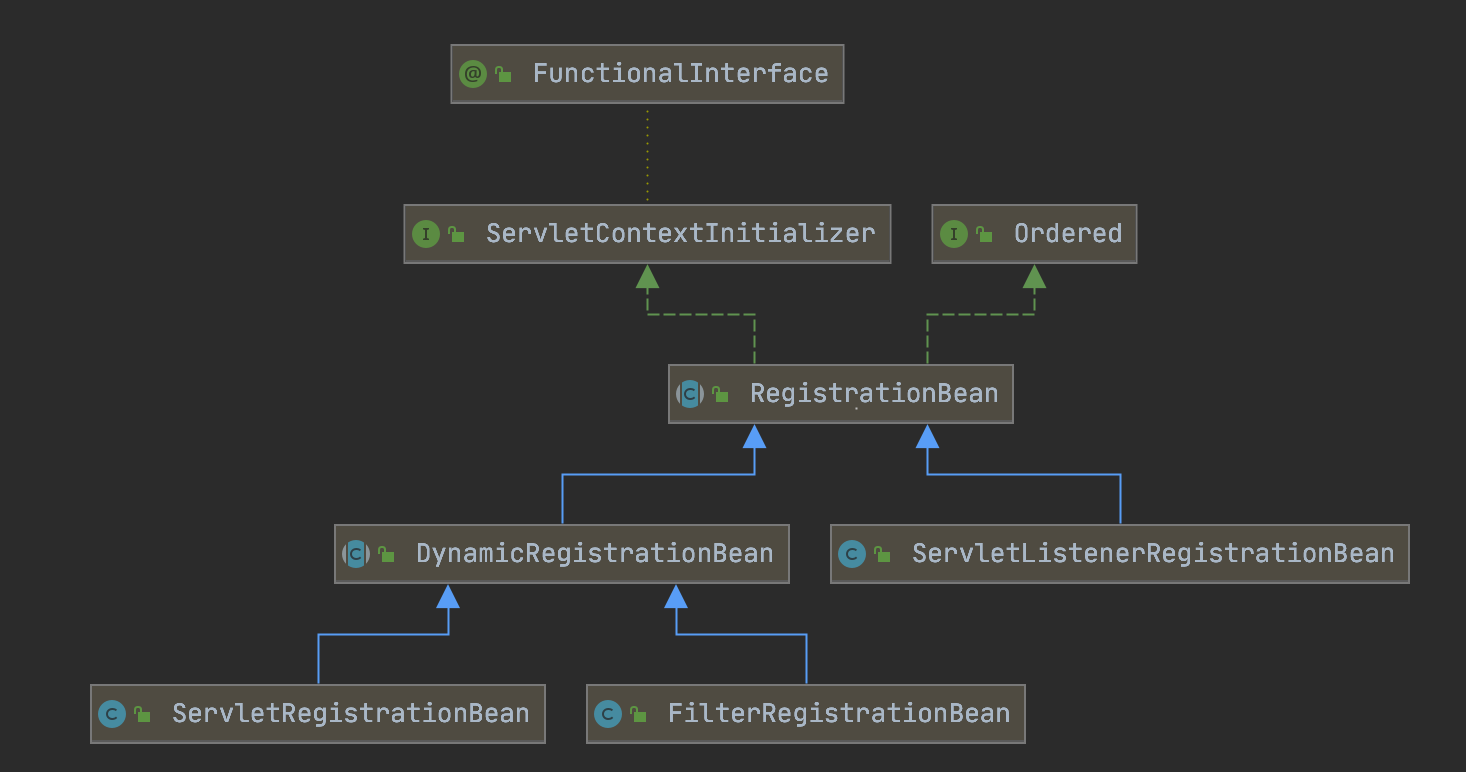Select the class icon on FilterRegistrationBean
The image size is (1466, 772).
click(x=608, y=713)
